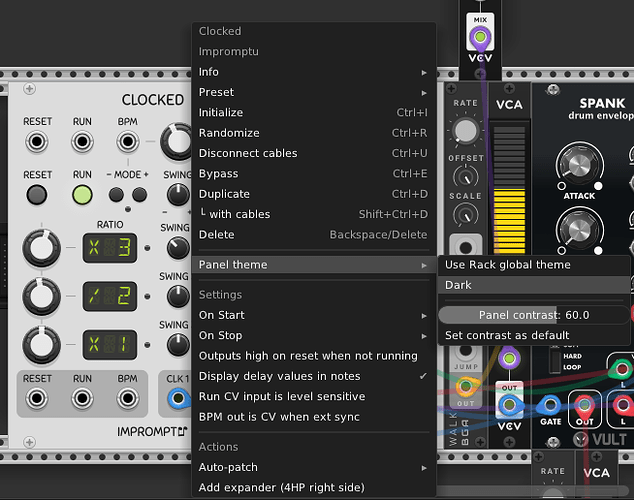Click the Vult logo on SPANK
634x500 pixels.
click(x=600, y=440)
